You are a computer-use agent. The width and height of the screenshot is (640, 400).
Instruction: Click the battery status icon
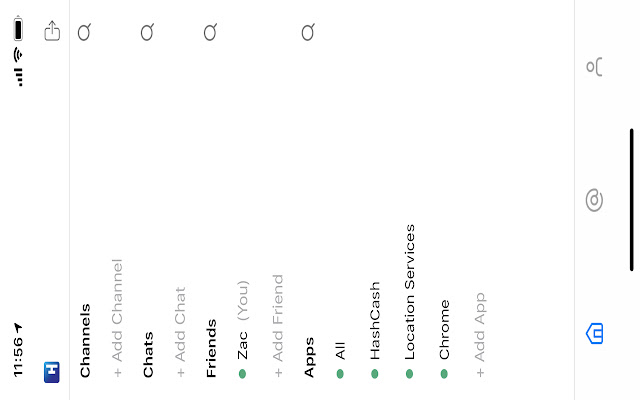pos(18,29)
